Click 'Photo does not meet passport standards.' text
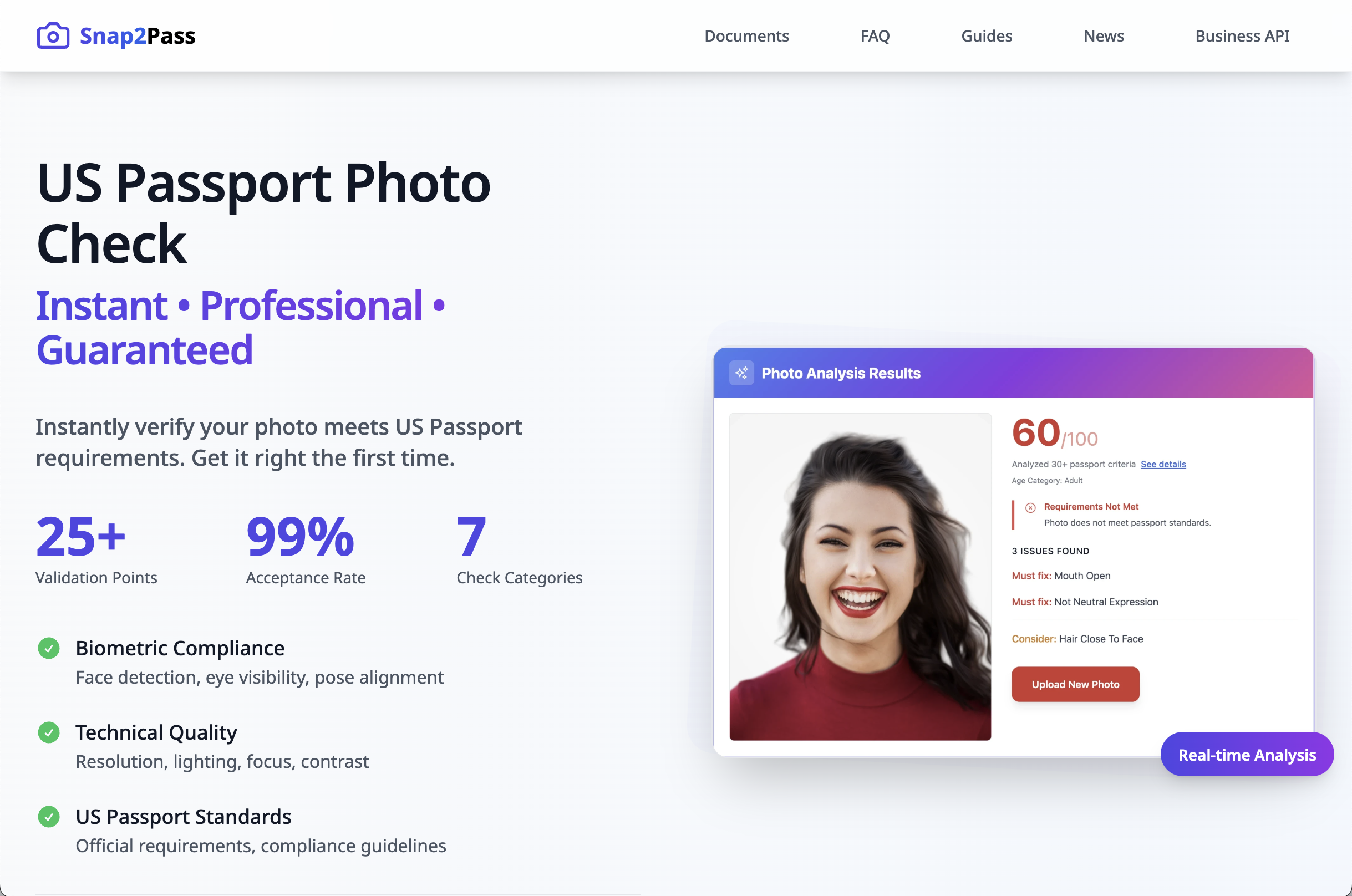This screenshot has height=896, width=1352. 1127,523
